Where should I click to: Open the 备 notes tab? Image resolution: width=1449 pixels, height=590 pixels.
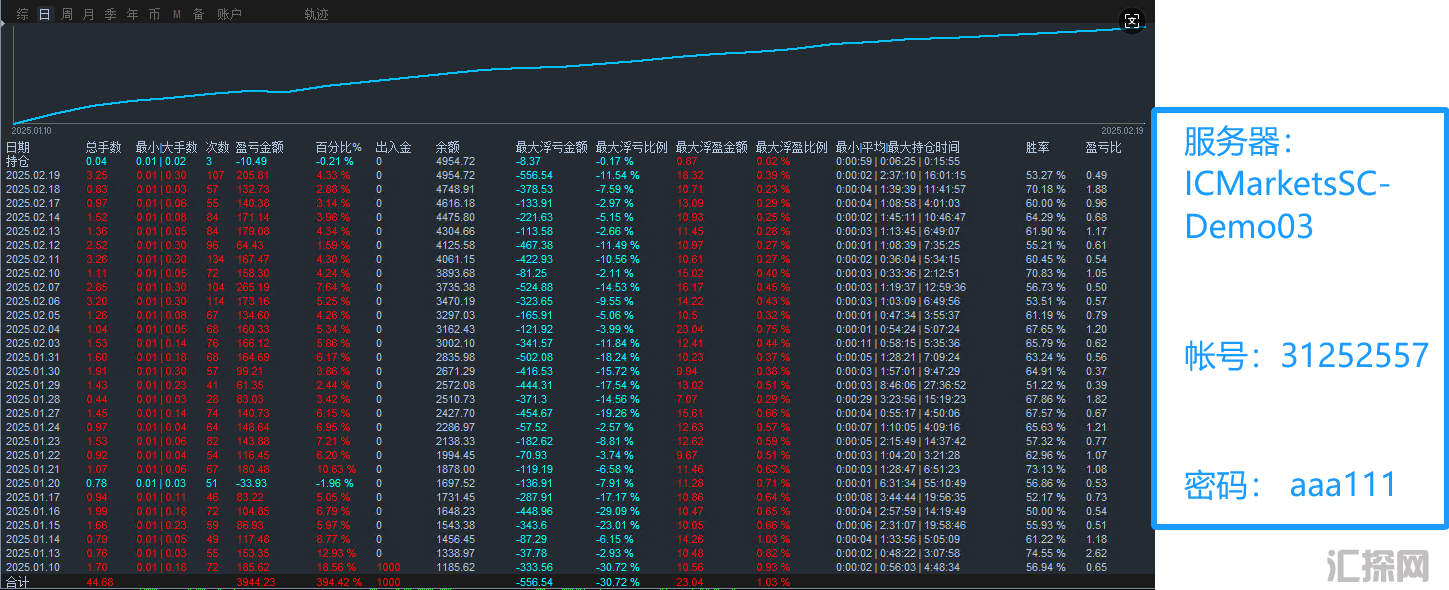198,14
